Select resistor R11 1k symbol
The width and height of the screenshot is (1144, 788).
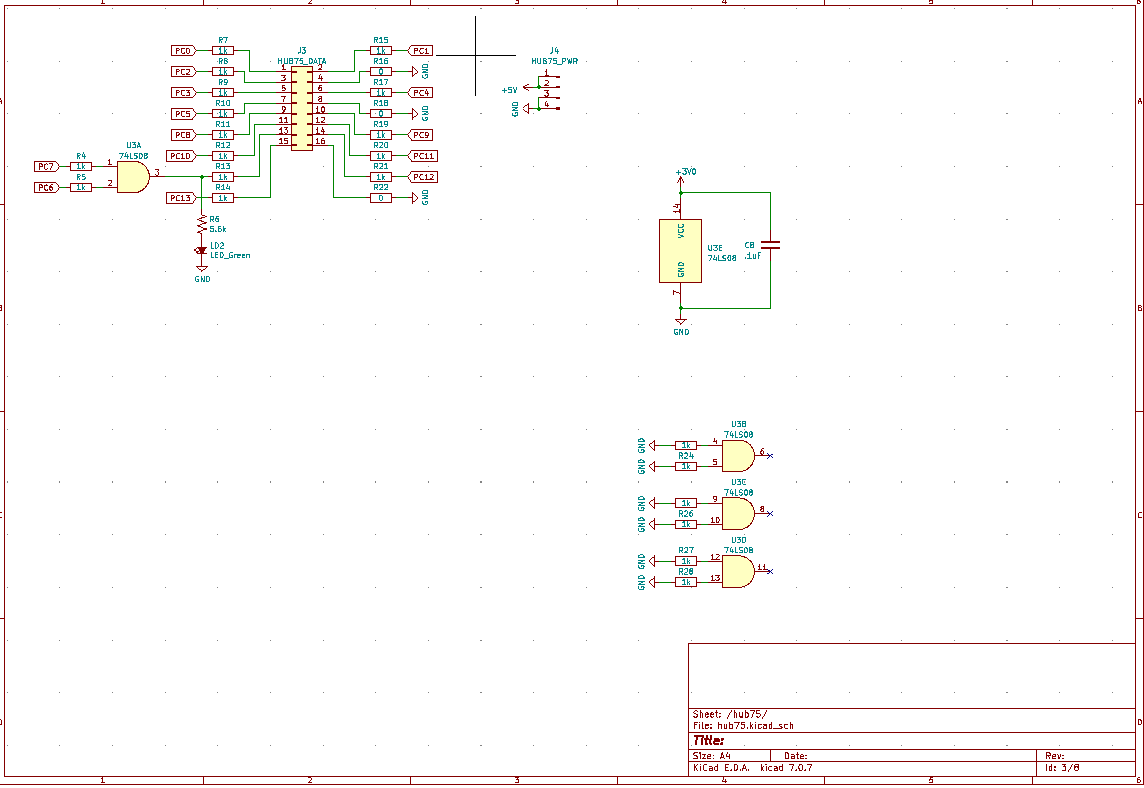(x=223, y=135)
